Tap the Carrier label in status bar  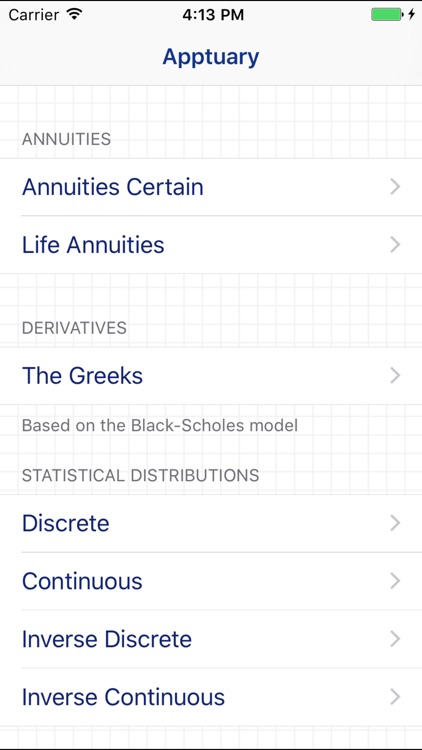pos(35,14)
